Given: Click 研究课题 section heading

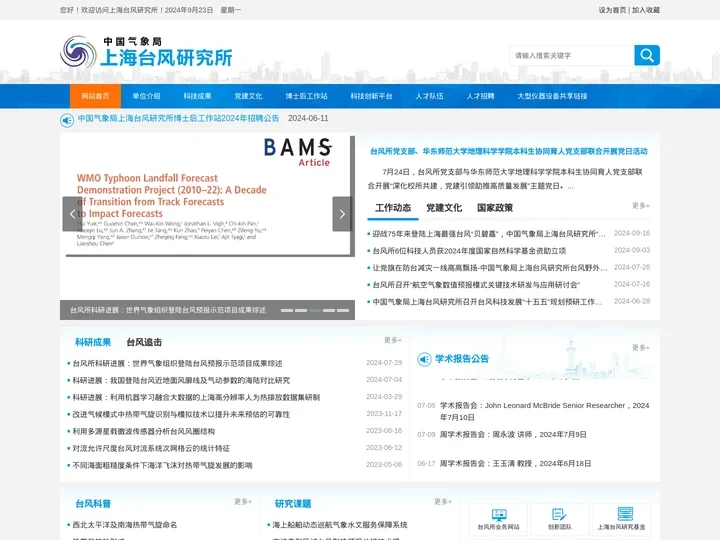Looking at the screenshot, I should coord(293,504).
